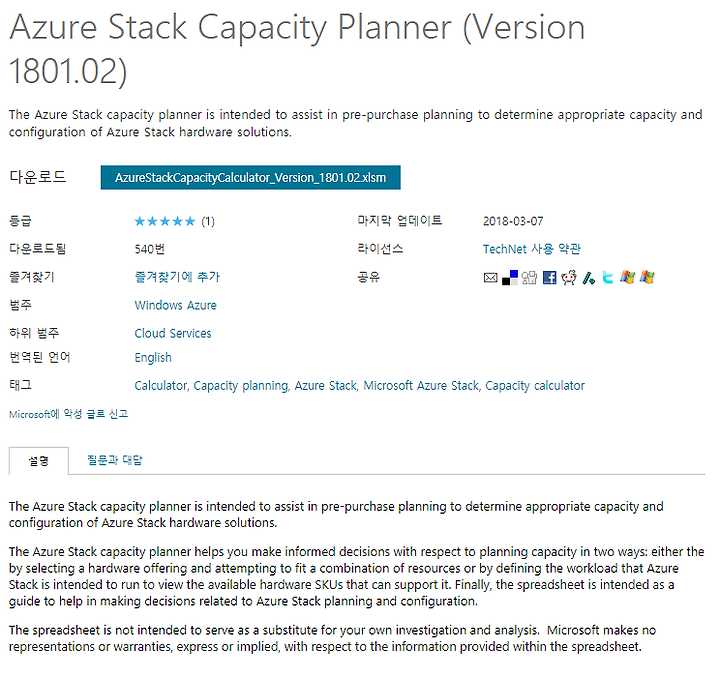Click the last Windows flag share icon
This screenshot has width=720, height=677.
coord(647,277)
